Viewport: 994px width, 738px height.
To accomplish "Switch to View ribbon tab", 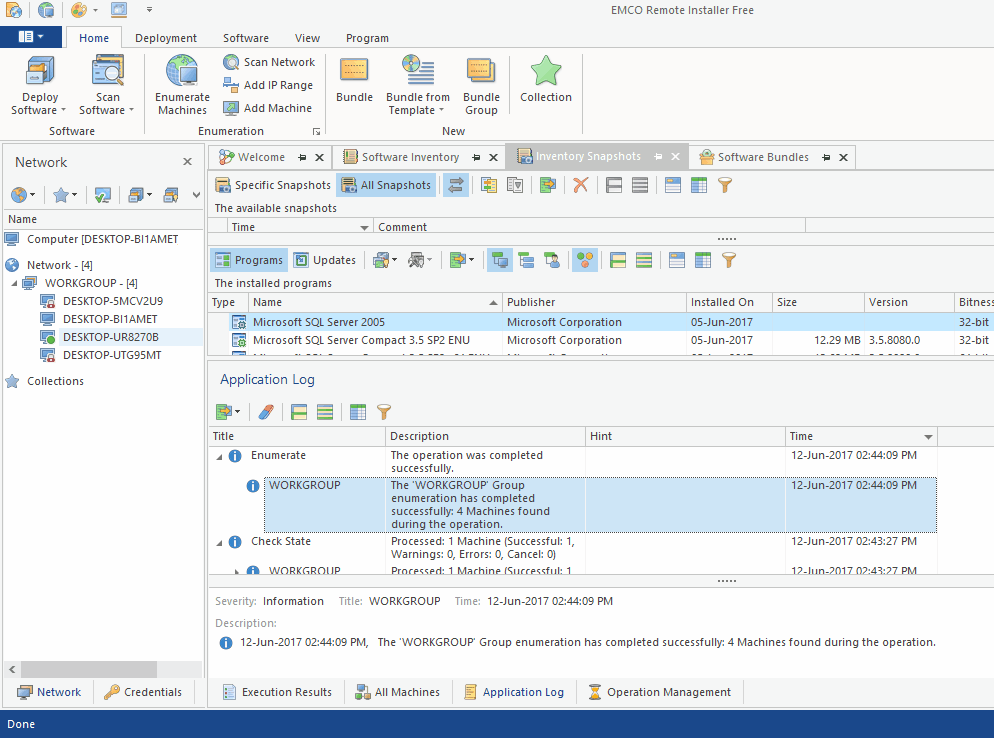I will click(307, 38).
